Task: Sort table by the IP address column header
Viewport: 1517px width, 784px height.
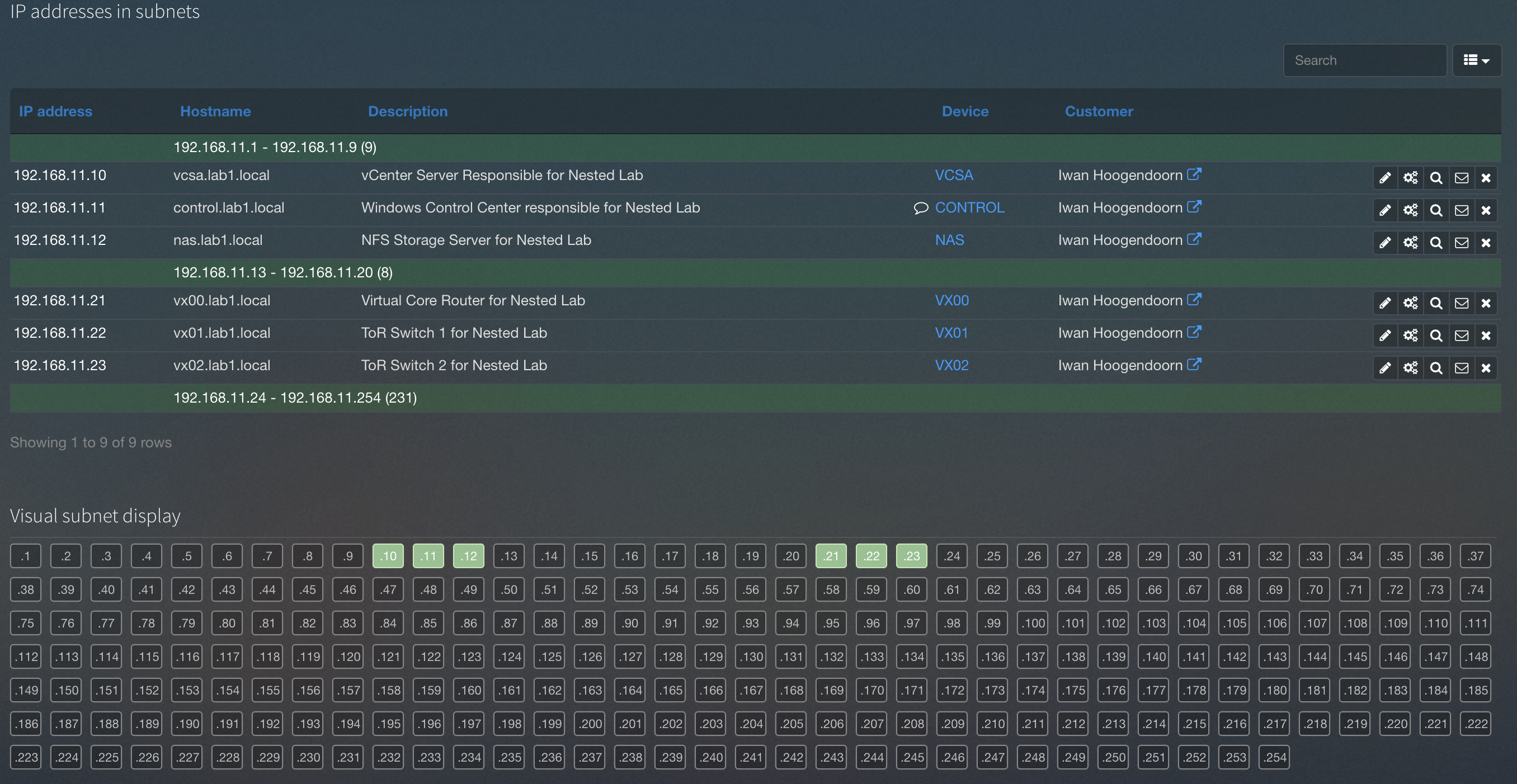Action: [x=55, y=111]
